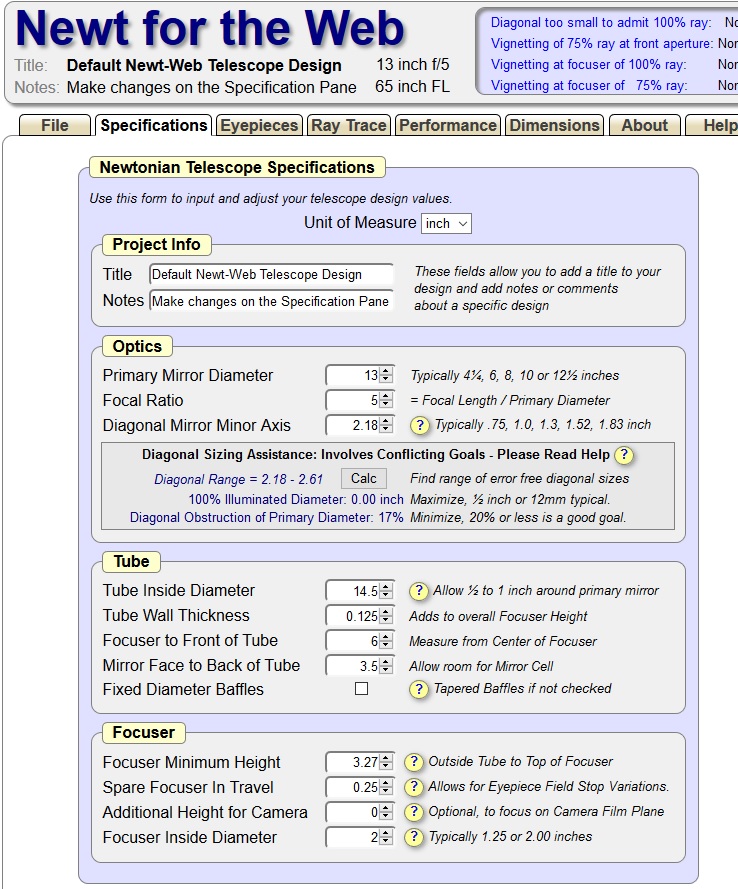This screenshot has height=889, width=738.
Task: Open the Help tab
Action: 713,125
